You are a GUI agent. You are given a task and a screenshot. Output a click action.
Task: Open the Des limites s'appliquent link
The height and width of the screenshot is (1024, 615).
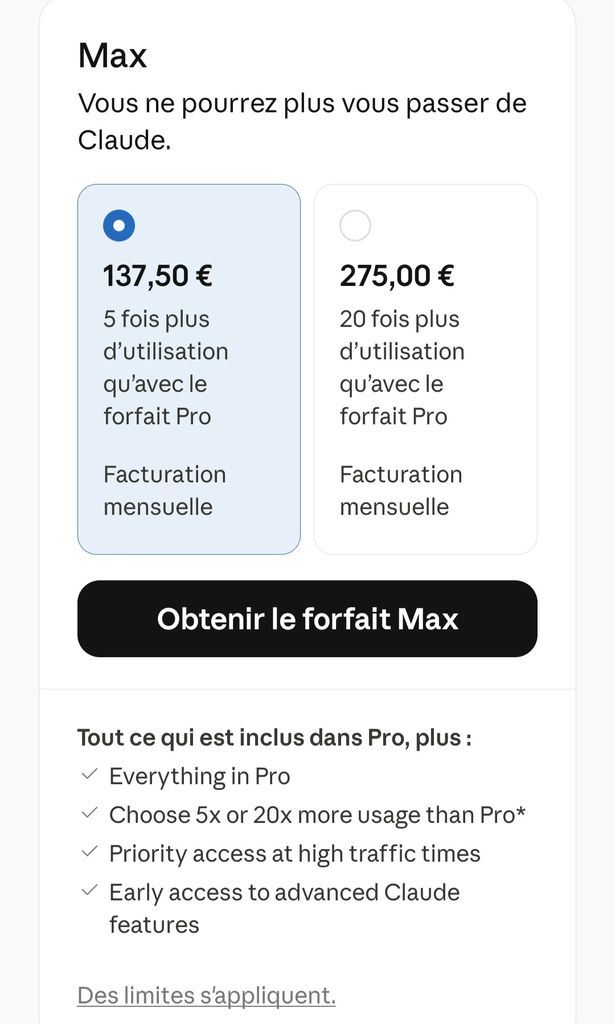tap(206, 995)
